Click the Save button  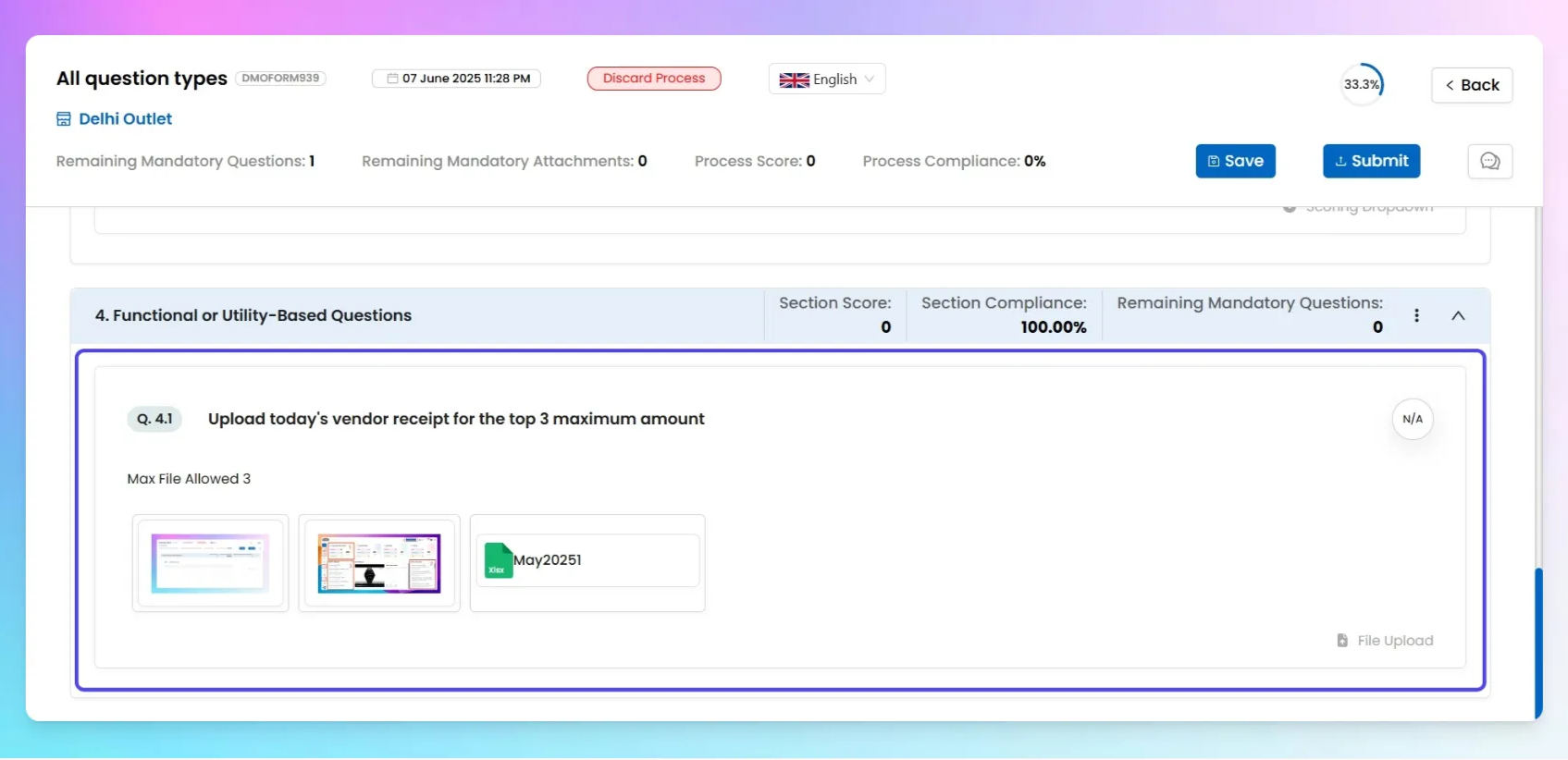1235,161
